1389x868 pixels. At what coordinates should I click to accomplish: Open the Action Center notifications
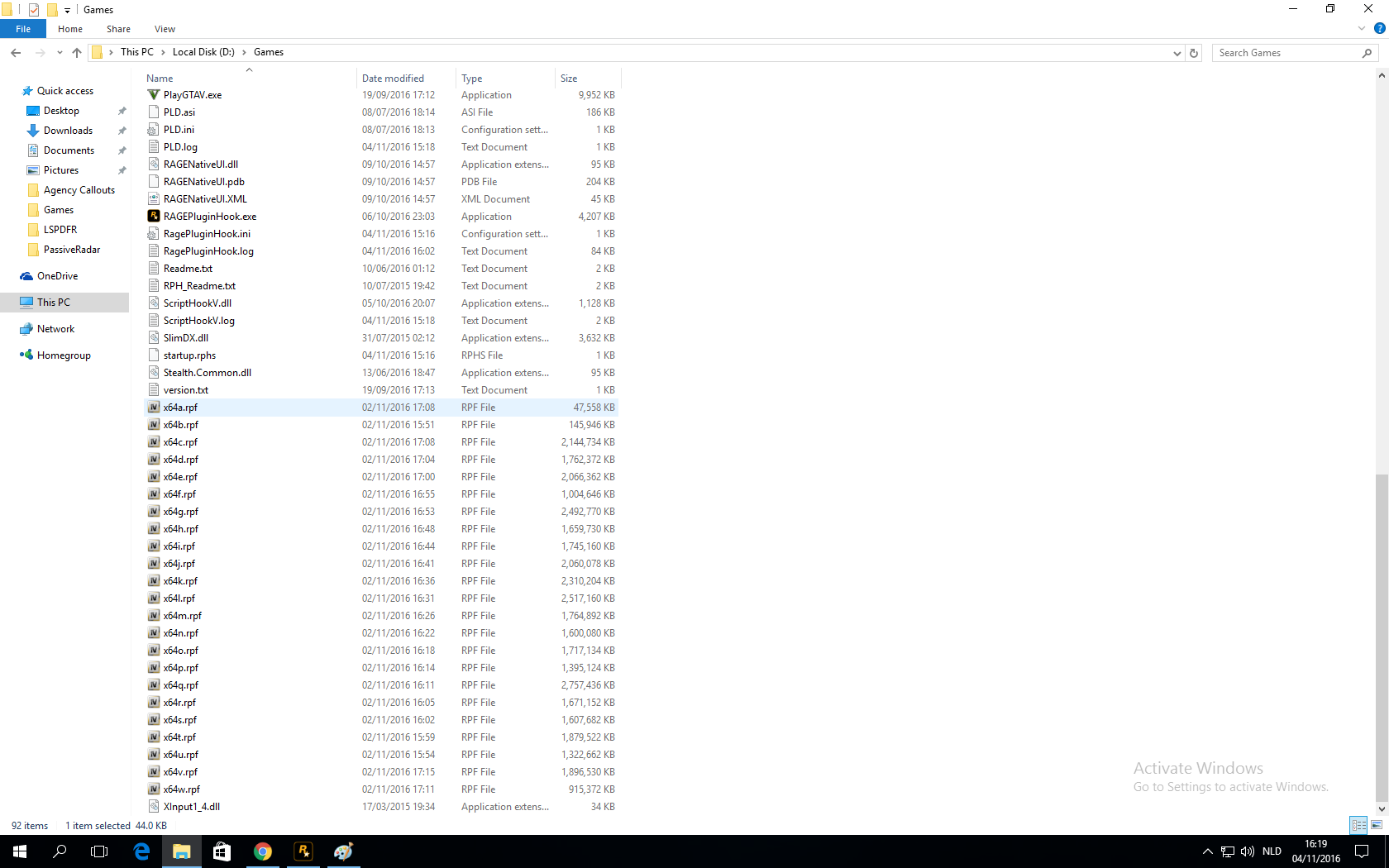(1362, 851)
